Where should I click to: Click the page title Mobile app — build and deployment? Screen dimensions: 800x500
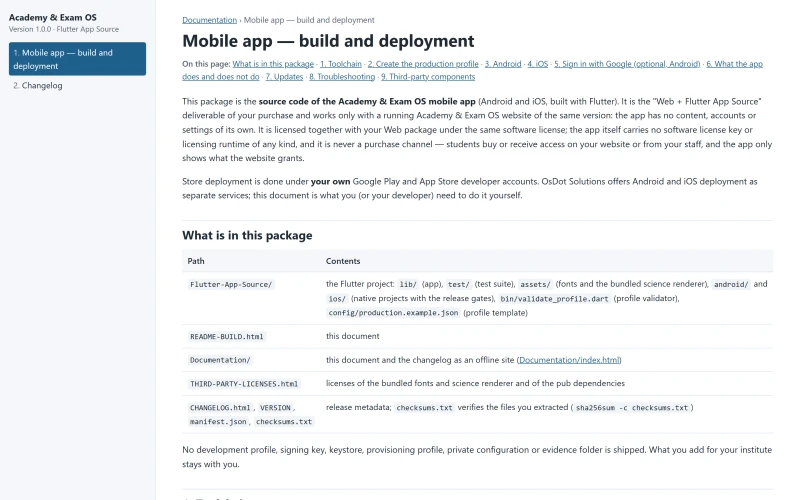(x=328, y=41)
